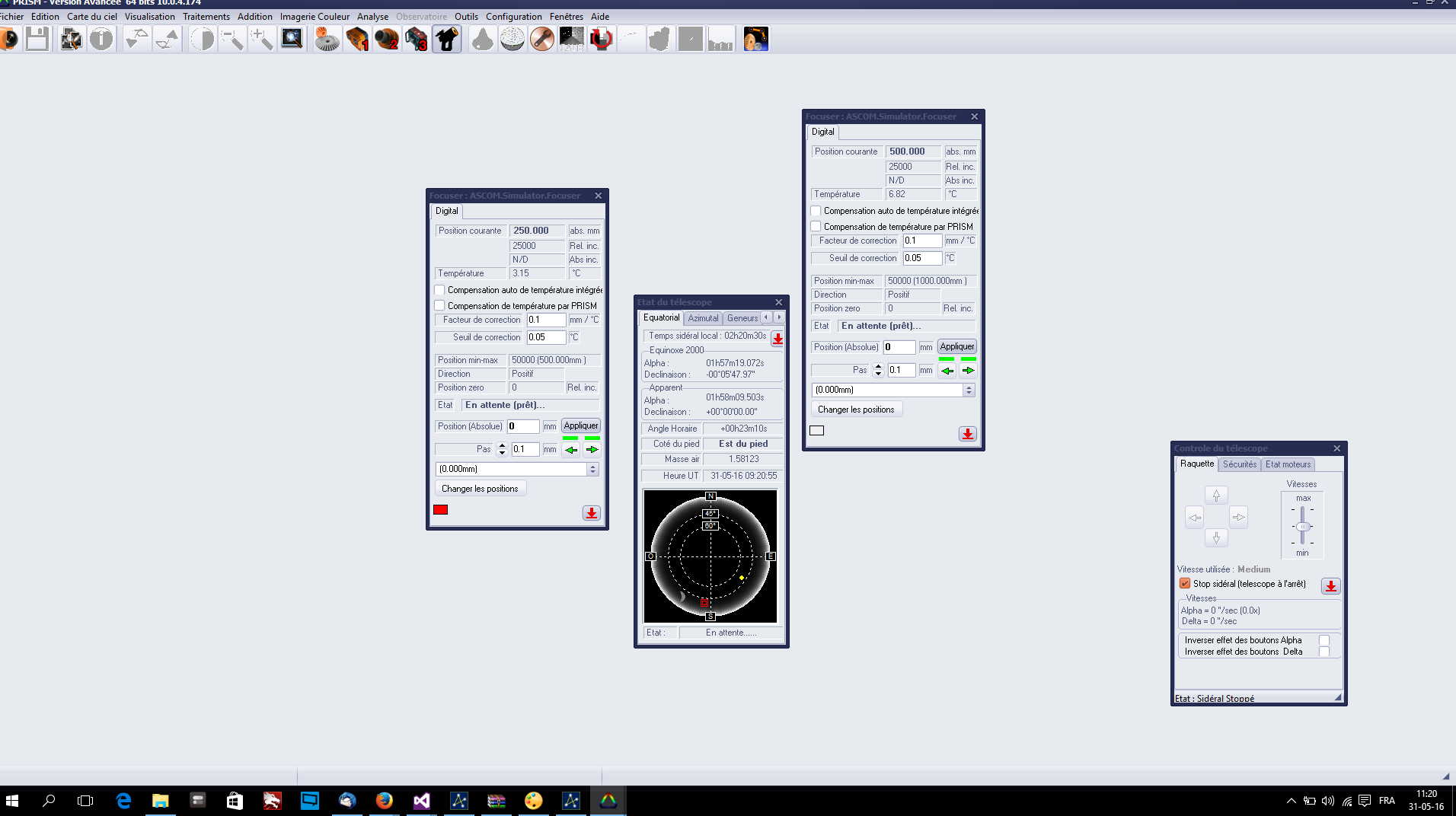Click the focuser gear toolbar icon

pos(327,39)
